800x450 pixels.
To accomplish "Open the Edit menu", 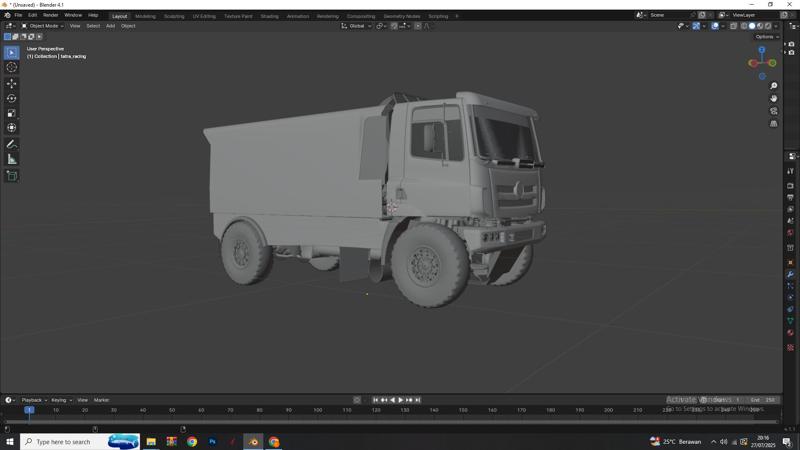I will [x=33, y=15].
